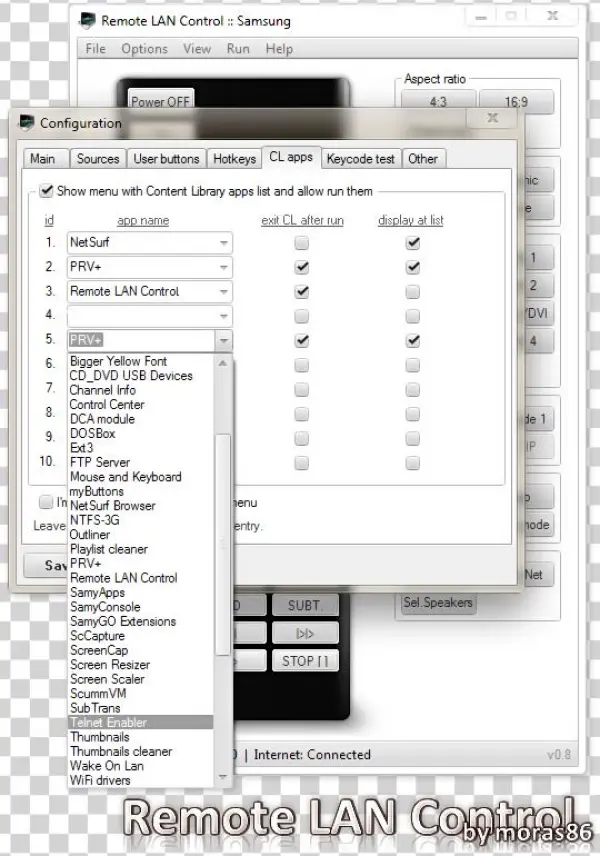Screen dimensions: 600x856
Task: Open the Hotkeys tab
Action: coord(234,159)
